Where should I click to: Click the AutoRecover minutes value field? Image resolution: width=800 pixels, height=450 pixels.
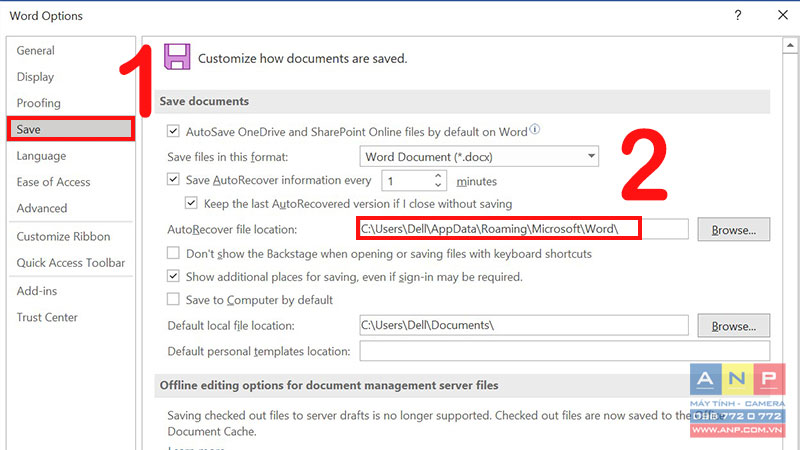[407, 181]
